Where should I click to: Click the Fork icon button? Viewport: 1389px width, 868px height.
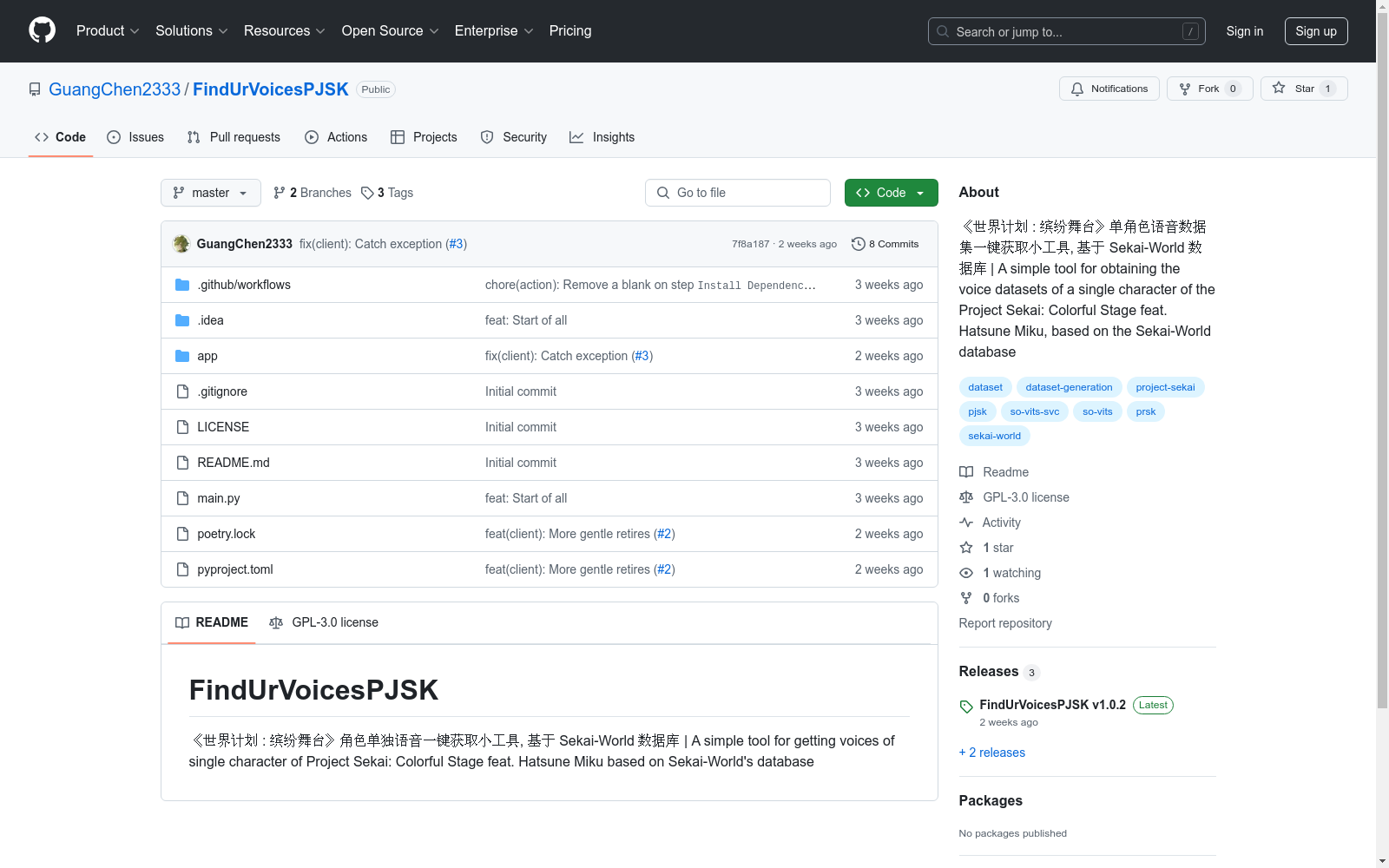coord(1185,89)
